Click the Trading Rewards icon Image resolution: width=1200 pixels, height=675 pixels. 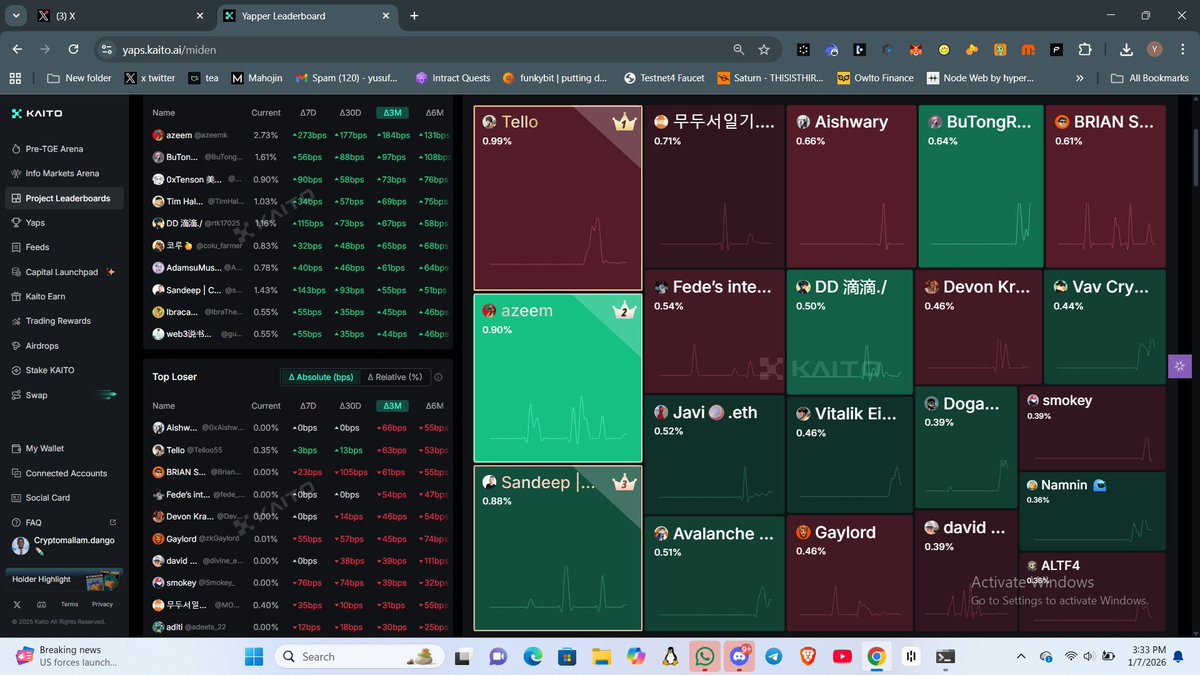16,321
